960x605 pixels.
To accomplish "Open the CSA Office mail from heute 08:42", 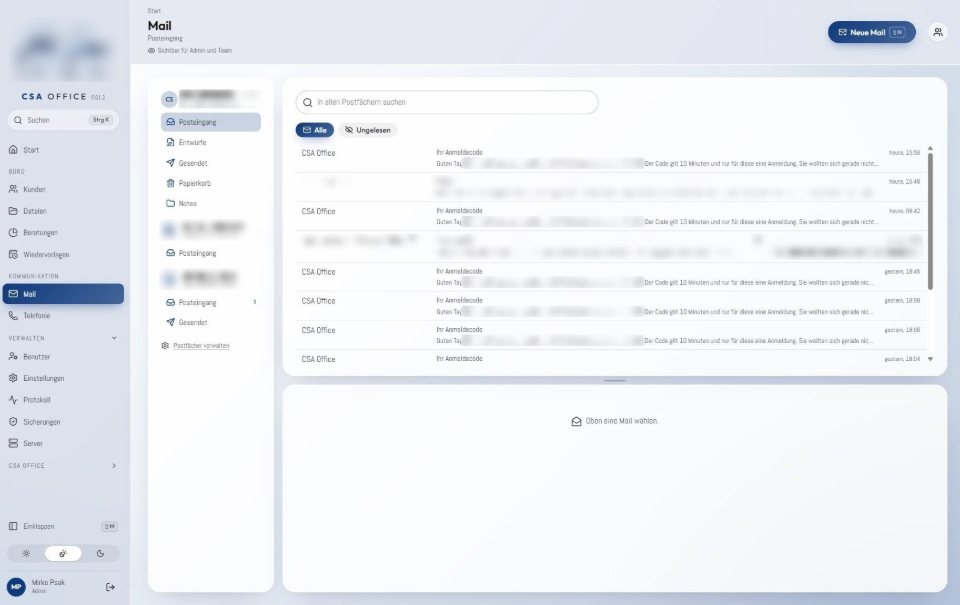I will point(611,216).
